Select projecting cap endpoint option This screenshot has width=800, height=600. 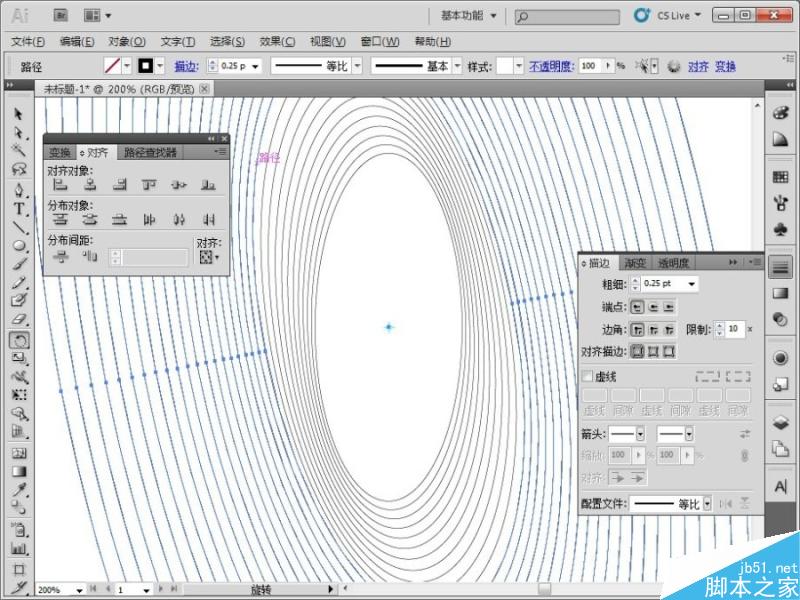tap(669, 307)
